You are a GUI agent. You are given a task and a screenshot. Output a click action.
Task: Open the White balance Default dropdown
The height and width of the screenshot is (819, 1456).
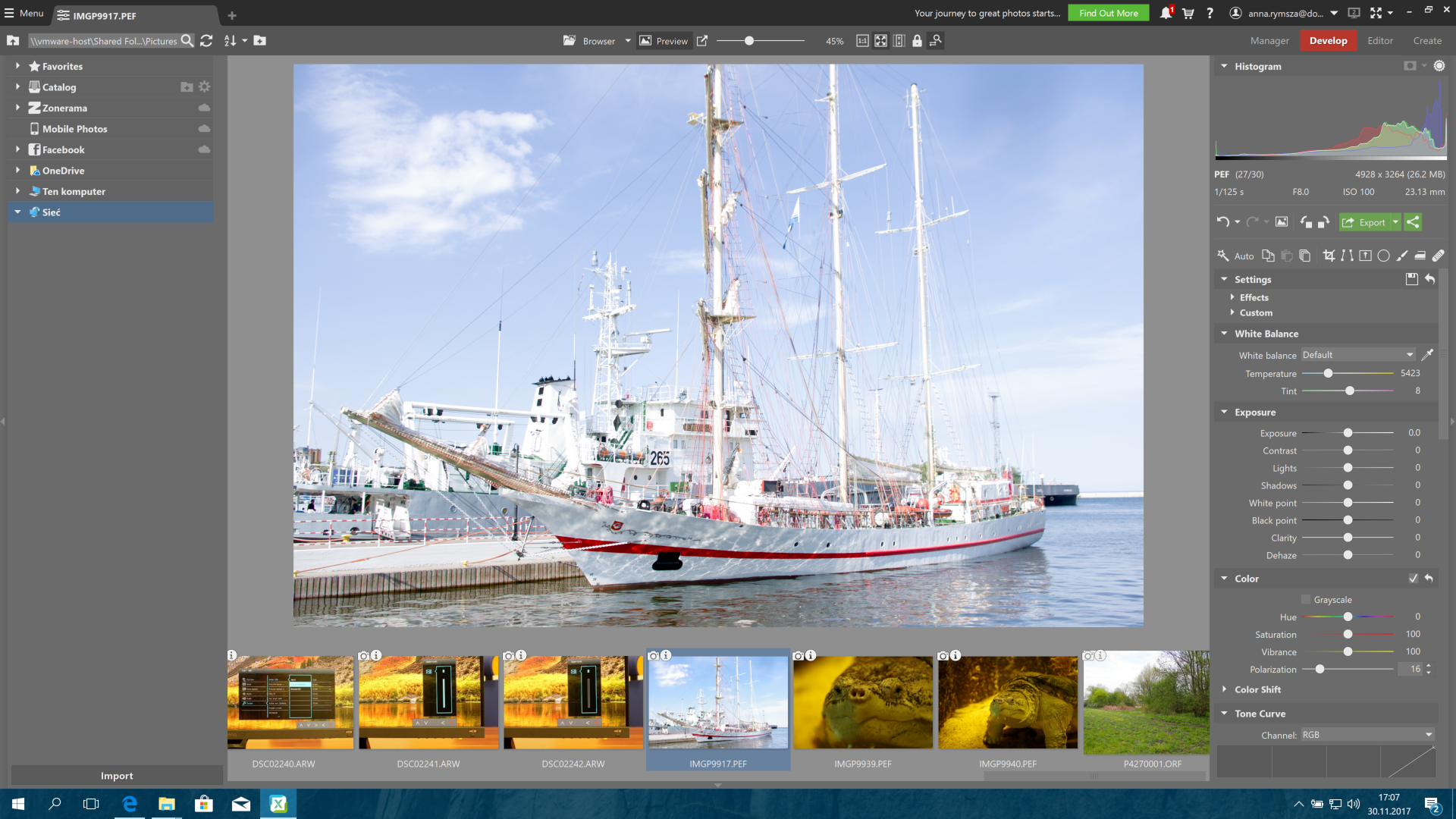pyautogui.click(x=1358, y=355)
